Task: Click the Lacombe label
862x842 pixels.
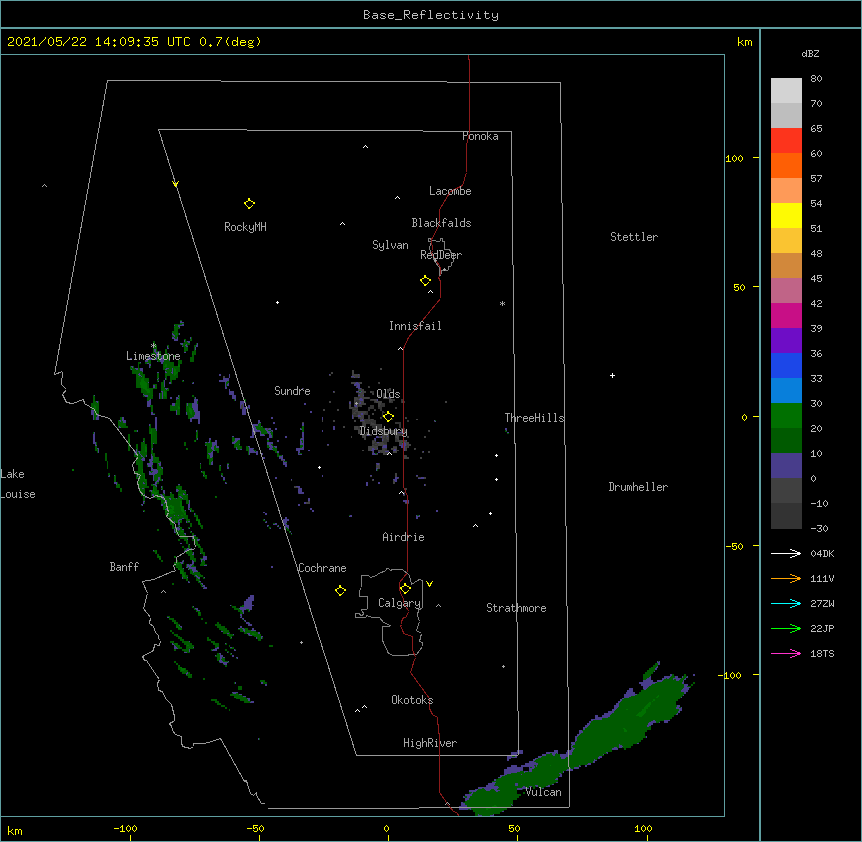Action: 450,191
